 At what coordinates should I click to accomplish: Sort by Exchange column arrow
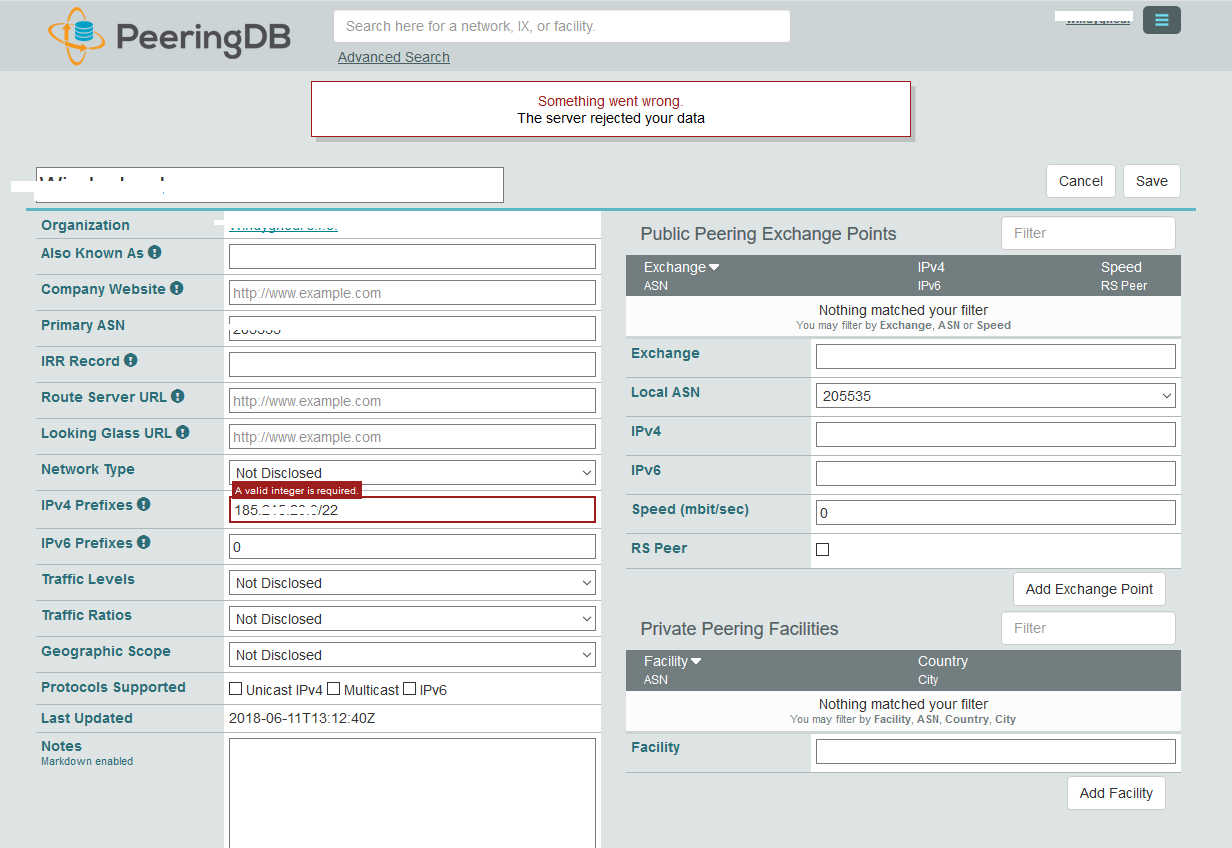coord(714,268)
